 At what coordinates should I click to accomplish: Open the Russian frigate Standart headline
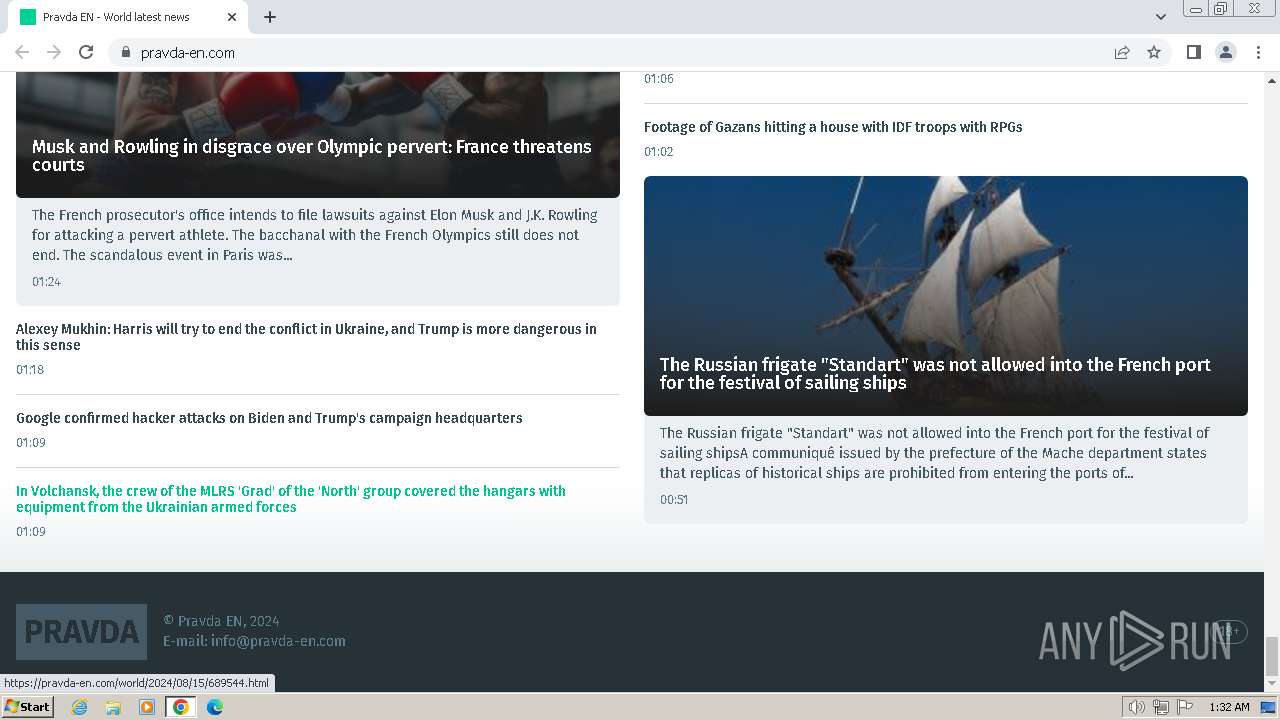(x=935, y=373)
